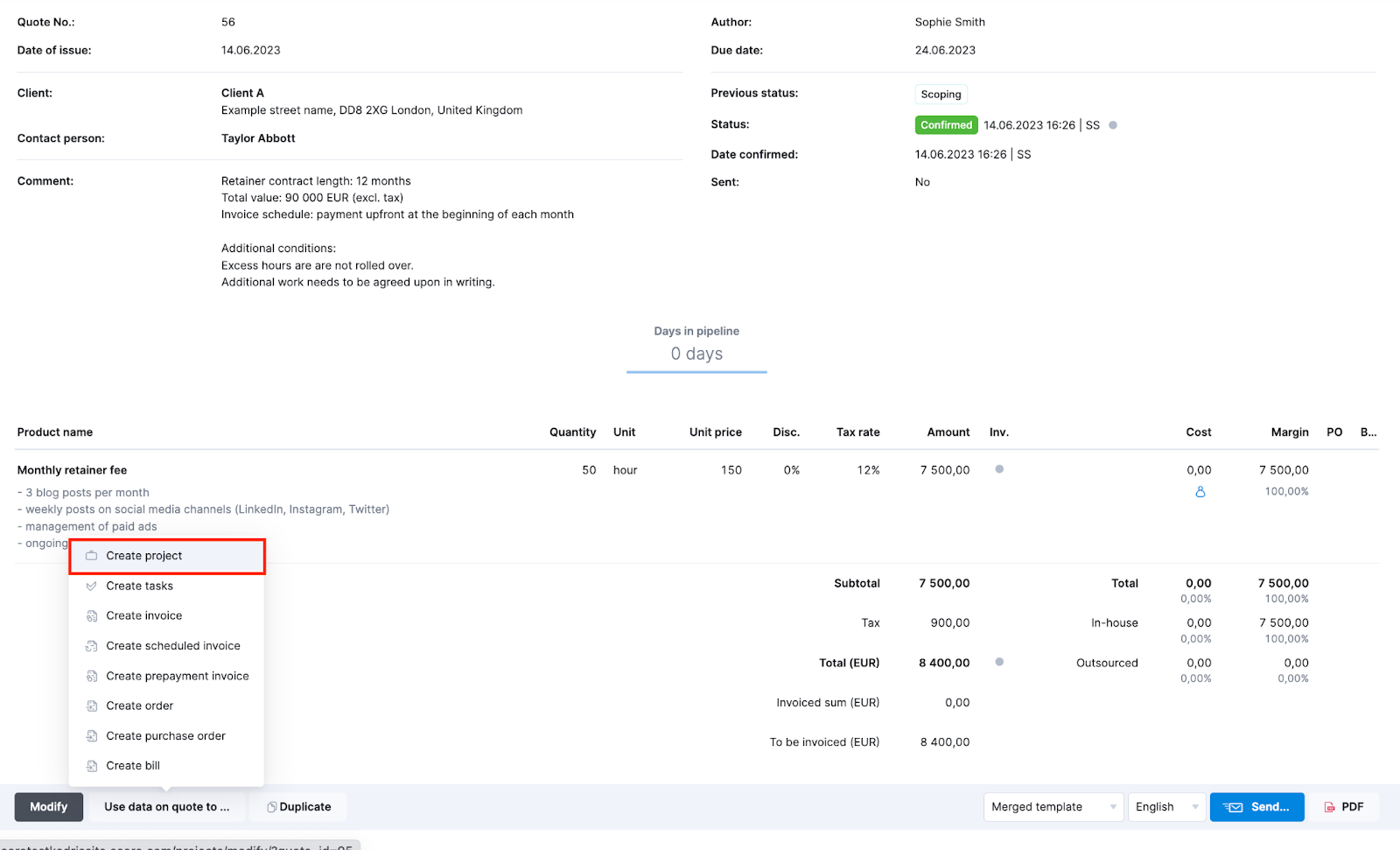The image size is (1400, 850).
Task: Click the invoice document icon beside Create invoice
Action: [91, 615]
